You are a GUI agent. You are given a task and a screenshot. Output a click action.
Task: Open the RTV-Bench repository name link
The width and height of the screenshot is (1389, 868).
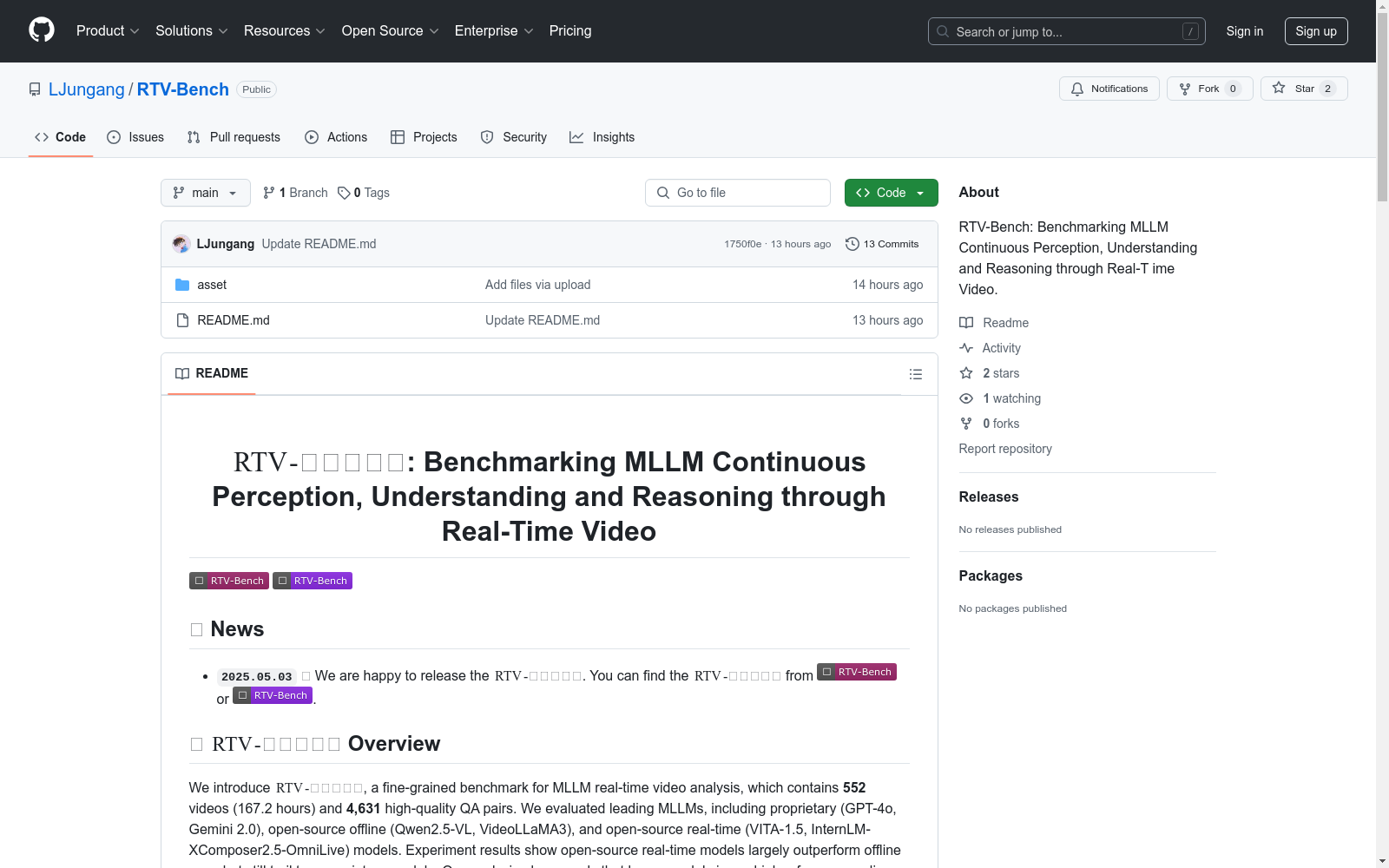pos(183,89)
